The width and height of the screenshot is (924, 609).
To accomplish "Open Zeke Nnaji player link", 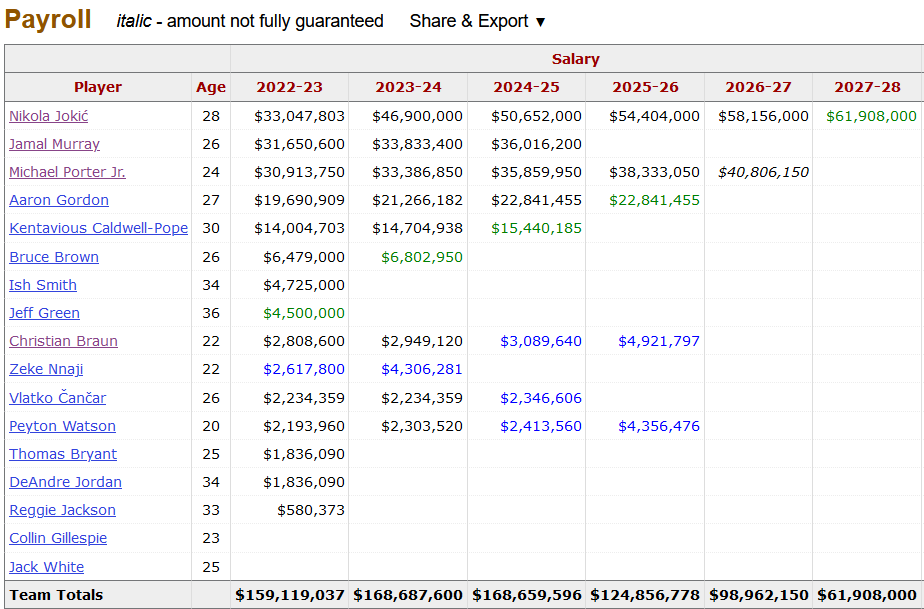I will (46, 369).
